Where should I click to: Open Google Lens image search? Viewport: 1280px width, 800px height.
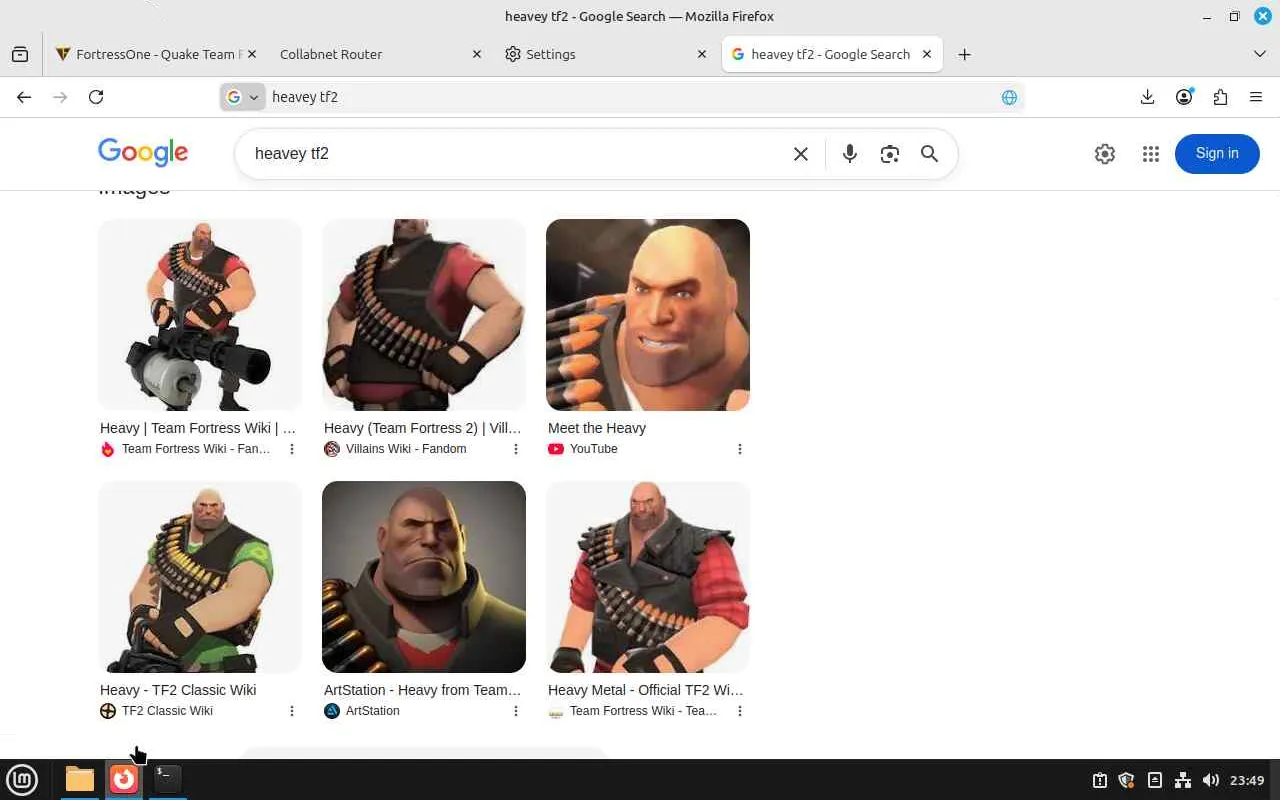(890, 154)
